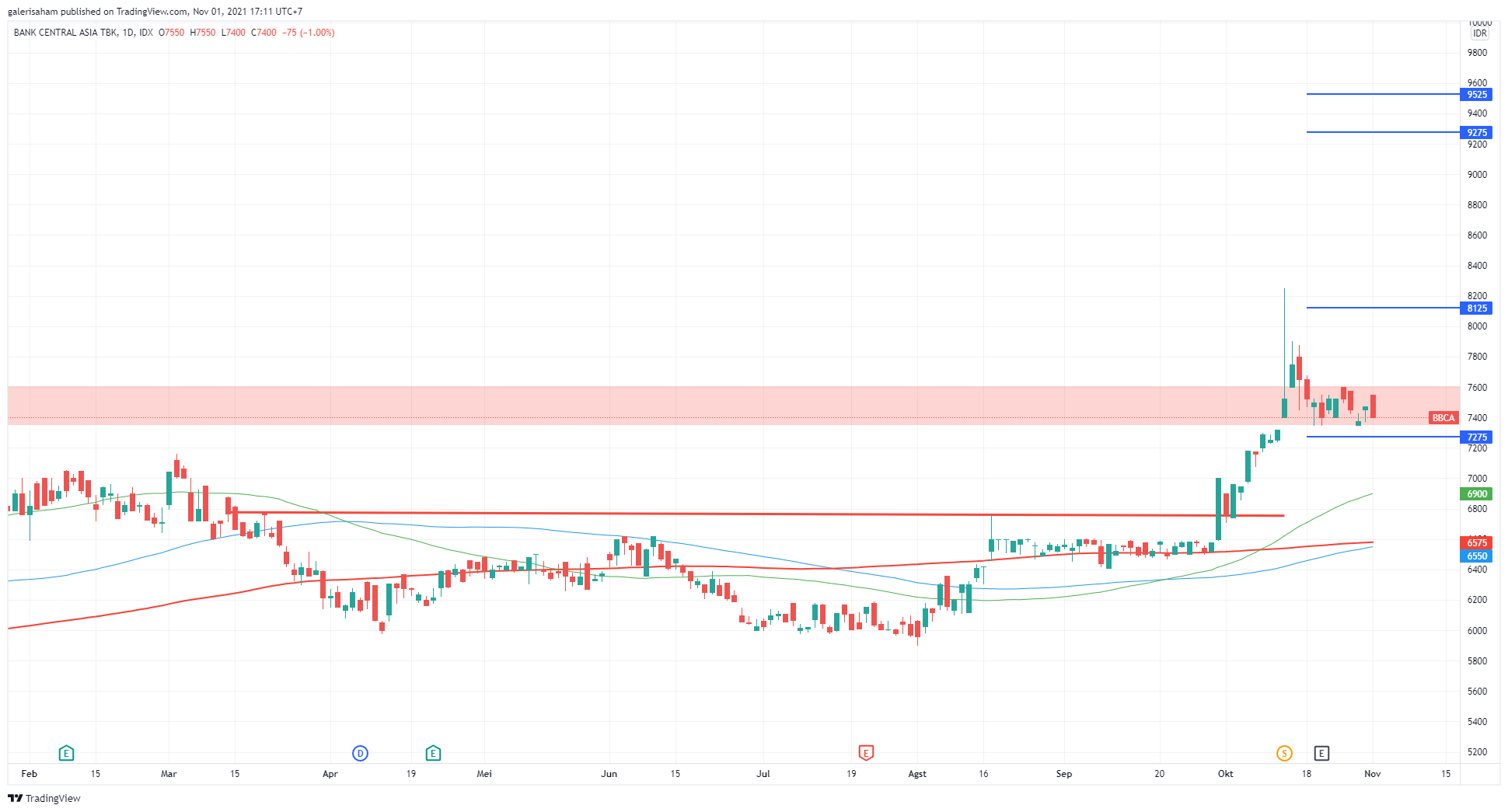
Task: Click the green 6900 moving average label
Action: pyautogui.click(x=1477, y=494)
